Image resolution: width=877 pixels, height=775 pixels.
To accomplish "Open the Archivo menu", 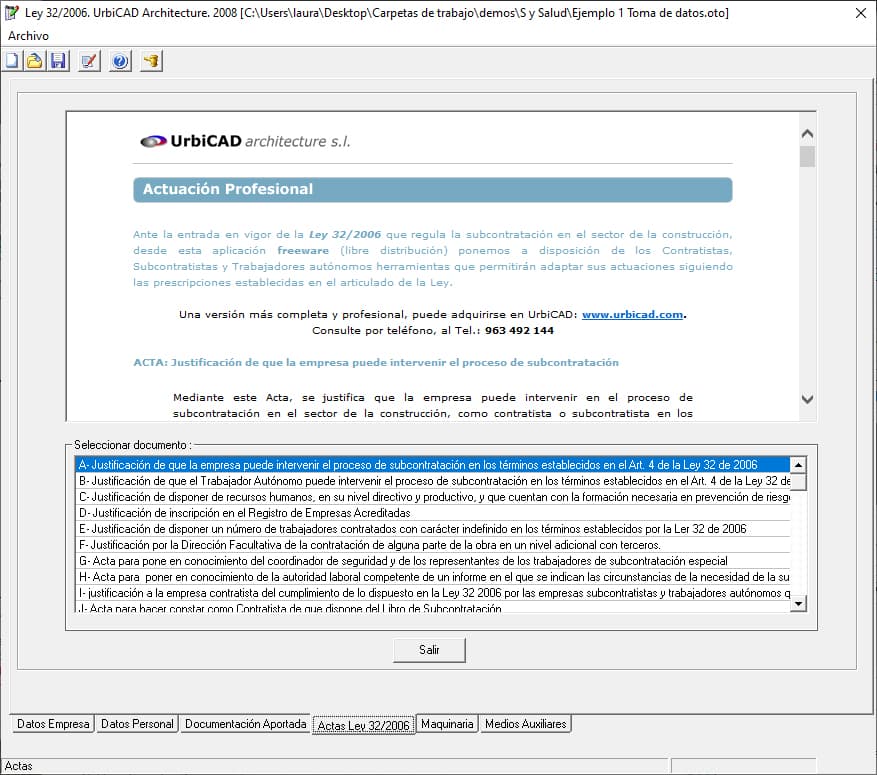I will pyautogui.click(x=28, y=35).
